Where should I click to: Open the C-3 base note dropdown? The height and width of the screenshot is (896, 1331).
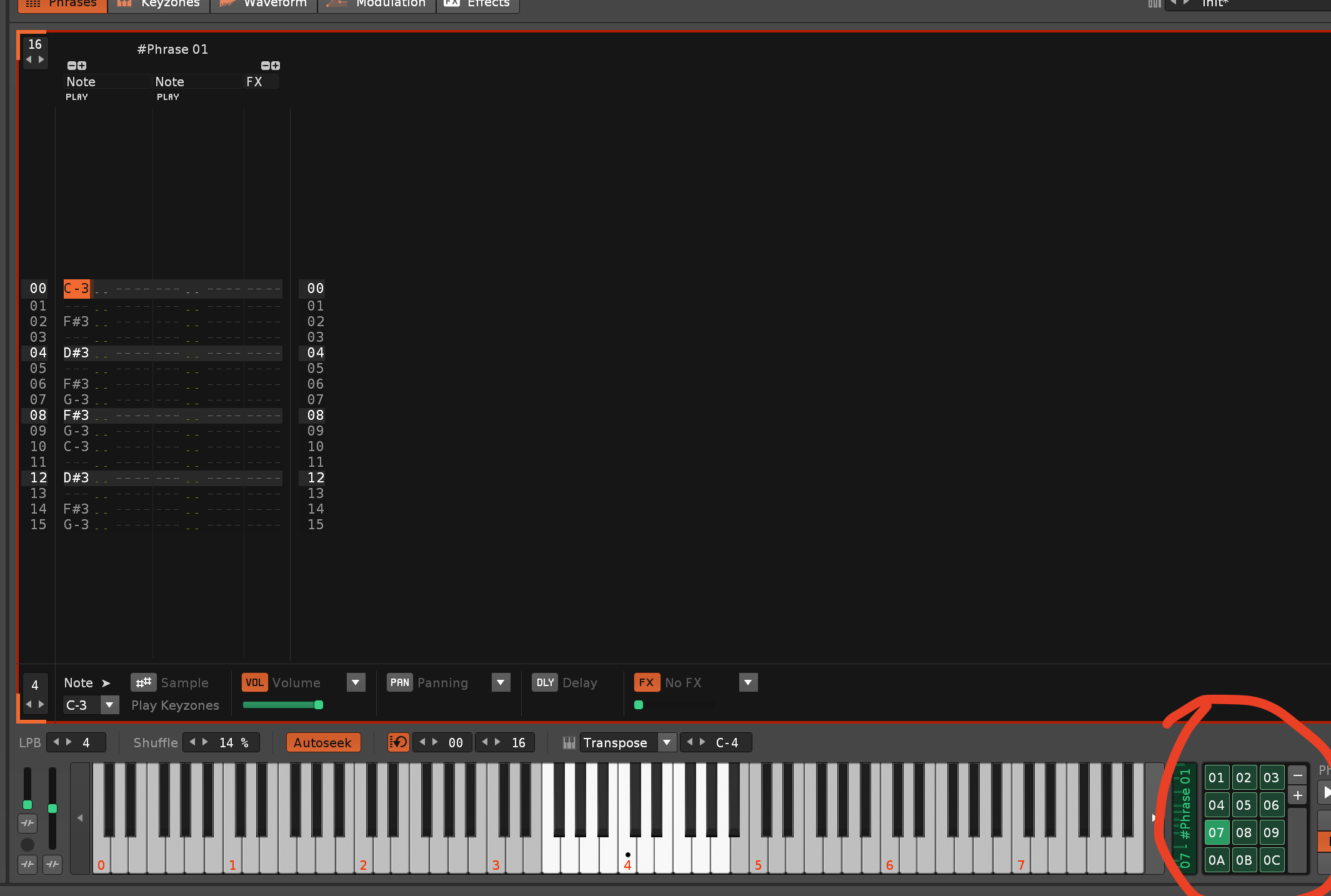[x=109, y=705]
